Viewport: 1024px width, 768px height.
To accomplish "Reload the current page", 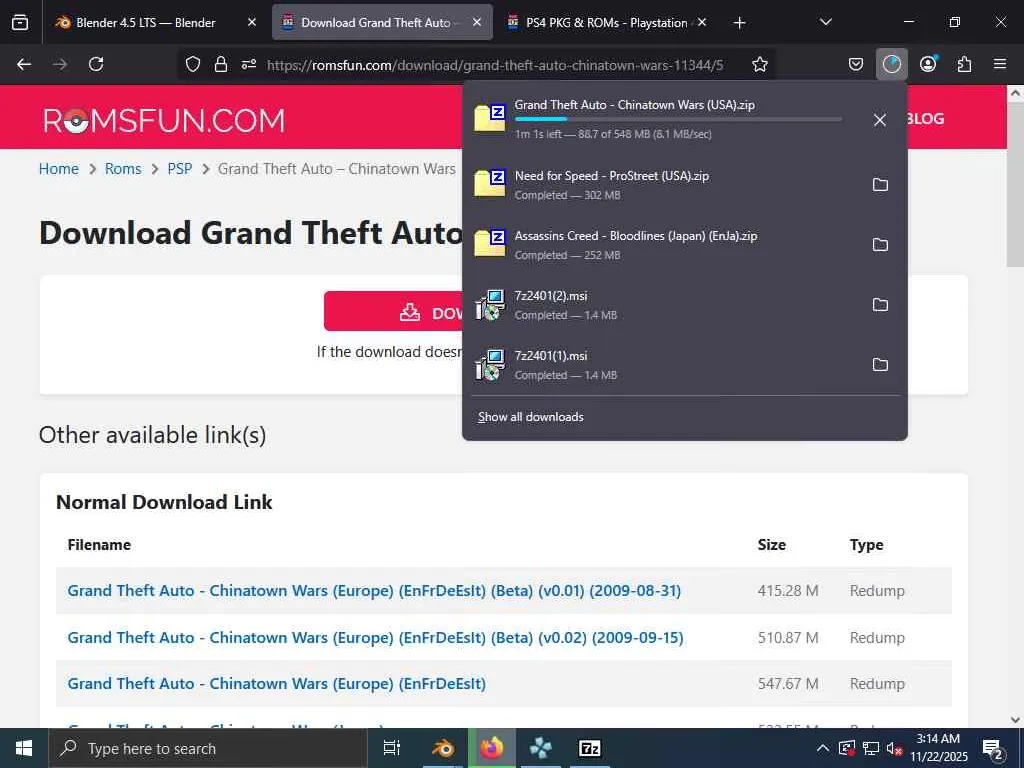I will 96,64.
